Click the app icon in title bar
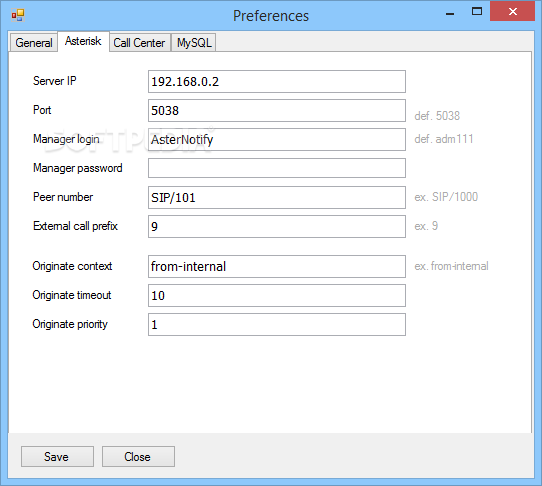Screen dimensions: 542x486 [18, 15]
